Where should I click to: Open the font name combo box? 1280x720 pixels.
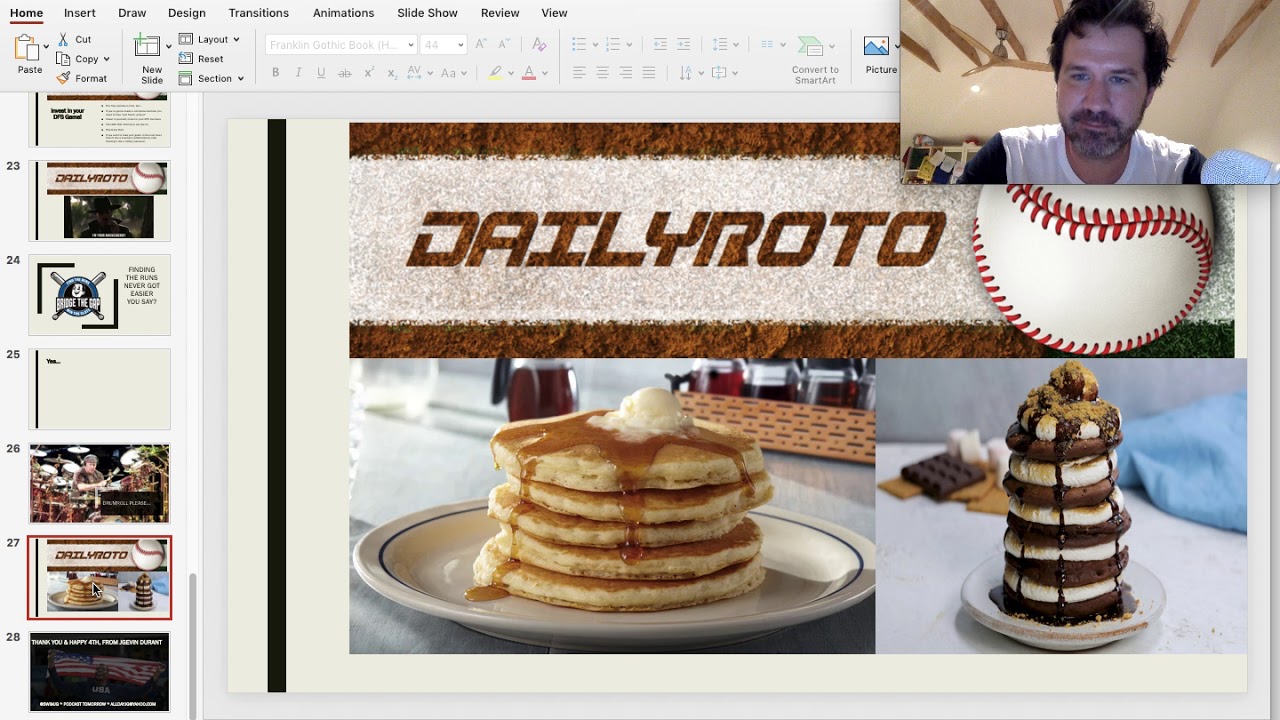(341, 44)
